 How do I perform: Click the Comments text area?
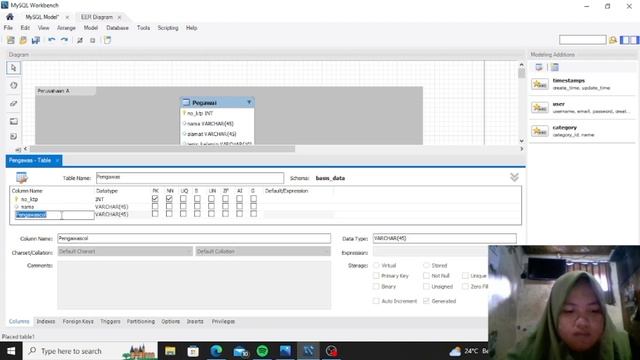click(x=194, y=285)
